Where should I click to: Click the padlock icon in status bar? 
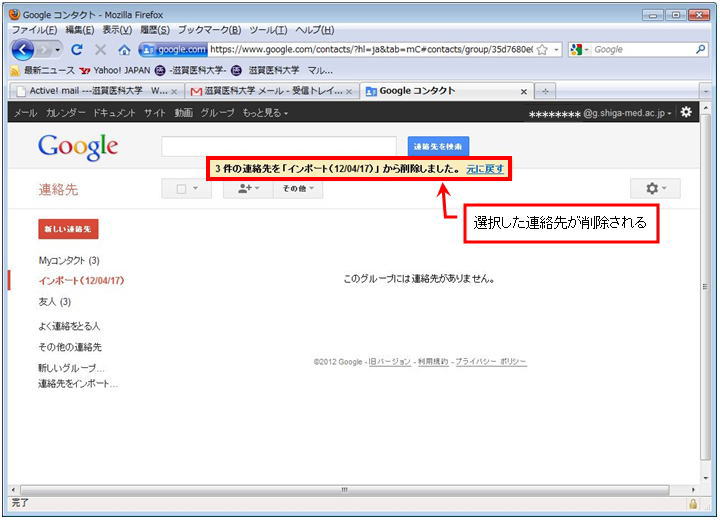(x=693, y=504)
